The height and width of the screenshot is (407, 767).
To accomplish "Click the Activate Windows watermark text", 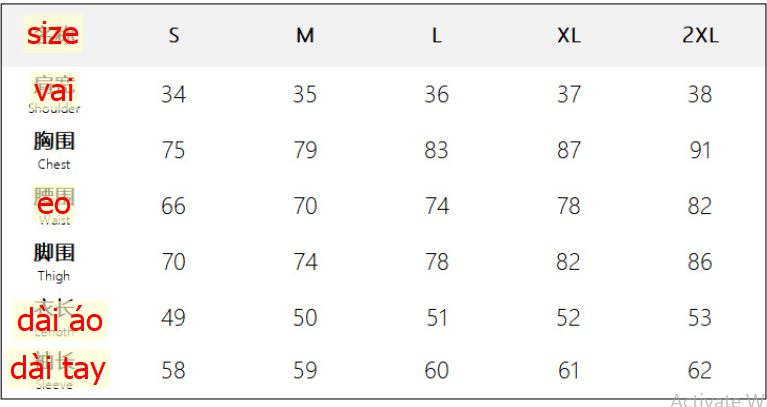I will 718,400.
